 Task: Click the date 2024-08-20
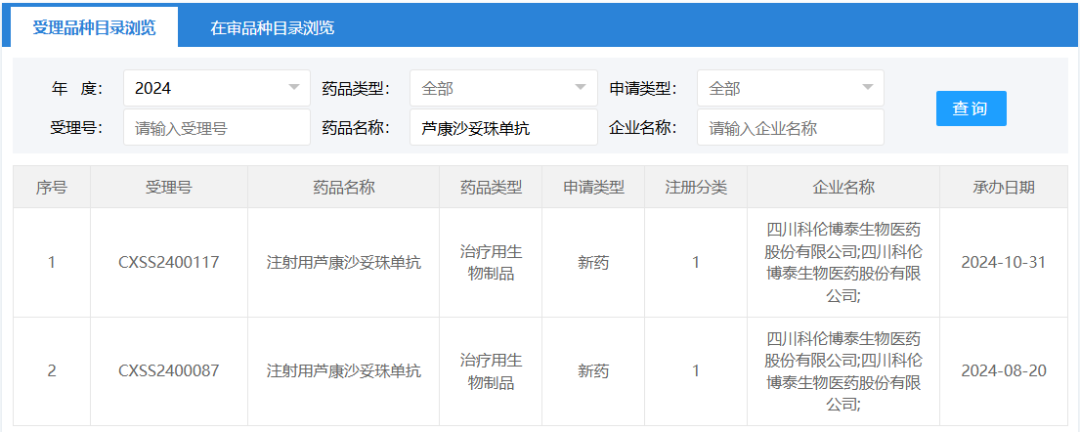[1004, 371]
